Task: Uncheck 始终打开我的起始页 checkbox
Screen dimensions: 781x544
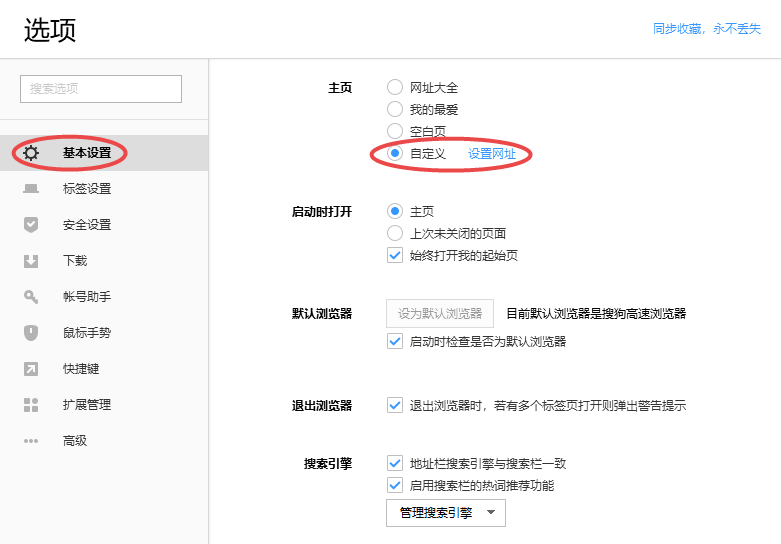Action: (395, 255)
